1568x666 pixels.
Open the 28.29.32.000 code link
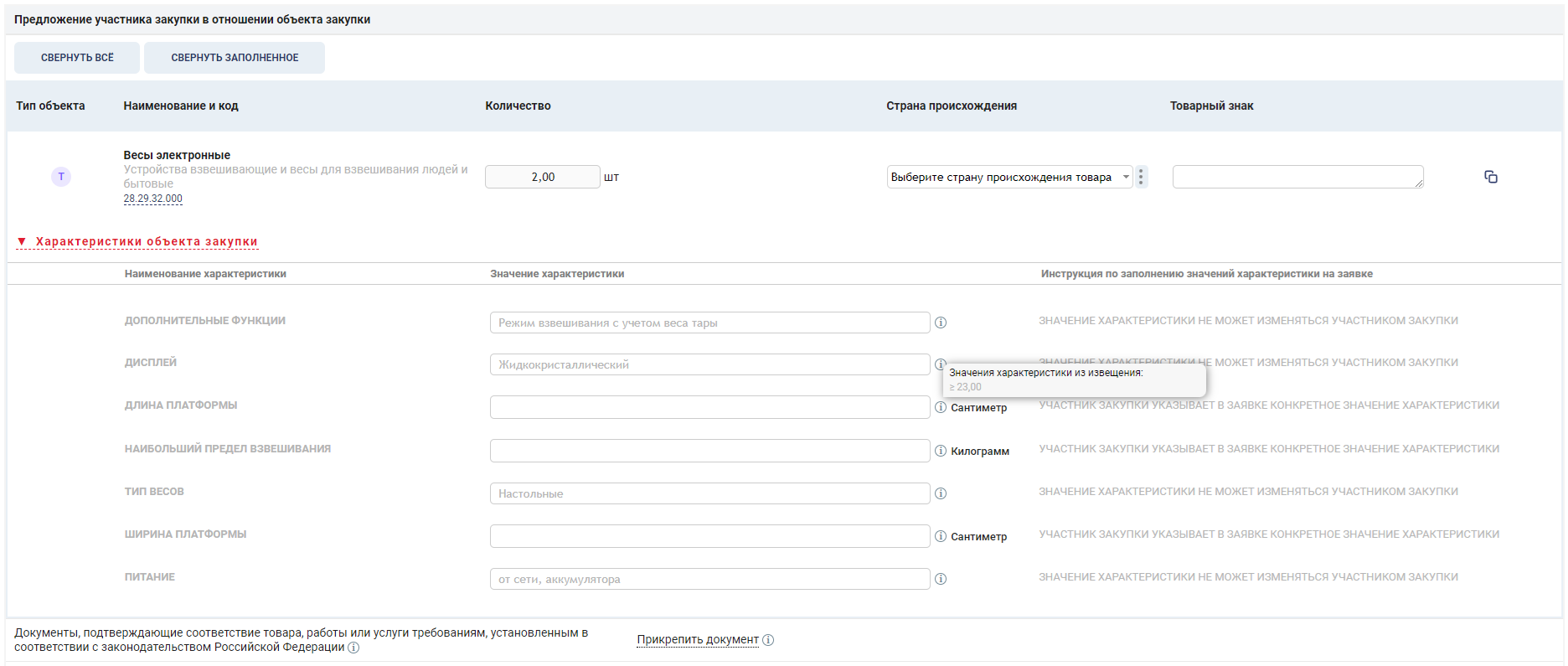[x=152, y=199]
